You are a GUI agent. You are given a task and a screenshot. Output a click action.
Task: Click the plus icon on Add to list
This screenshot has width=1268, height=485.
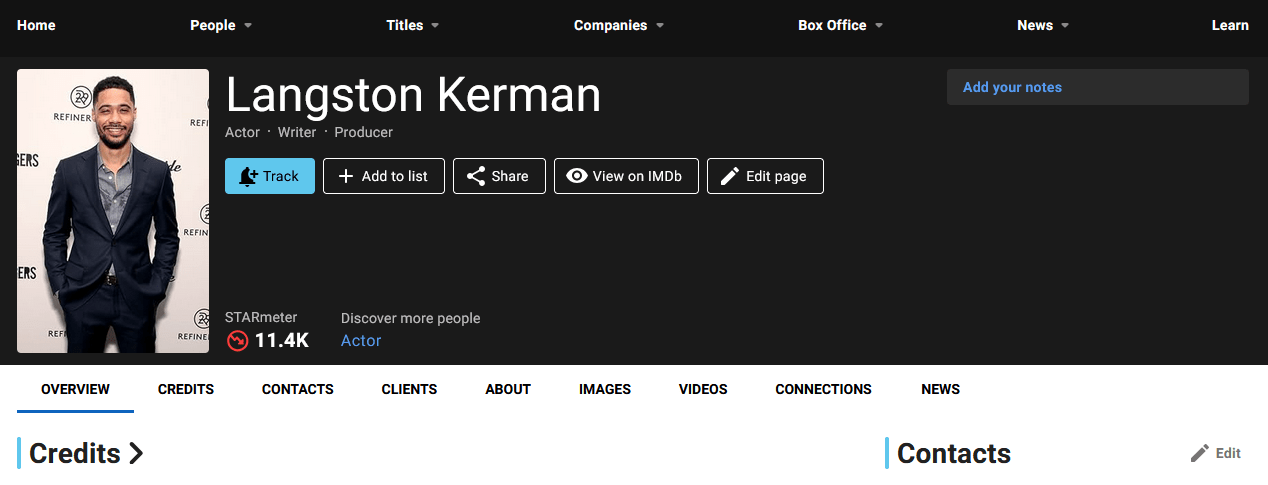click(346, 177)
